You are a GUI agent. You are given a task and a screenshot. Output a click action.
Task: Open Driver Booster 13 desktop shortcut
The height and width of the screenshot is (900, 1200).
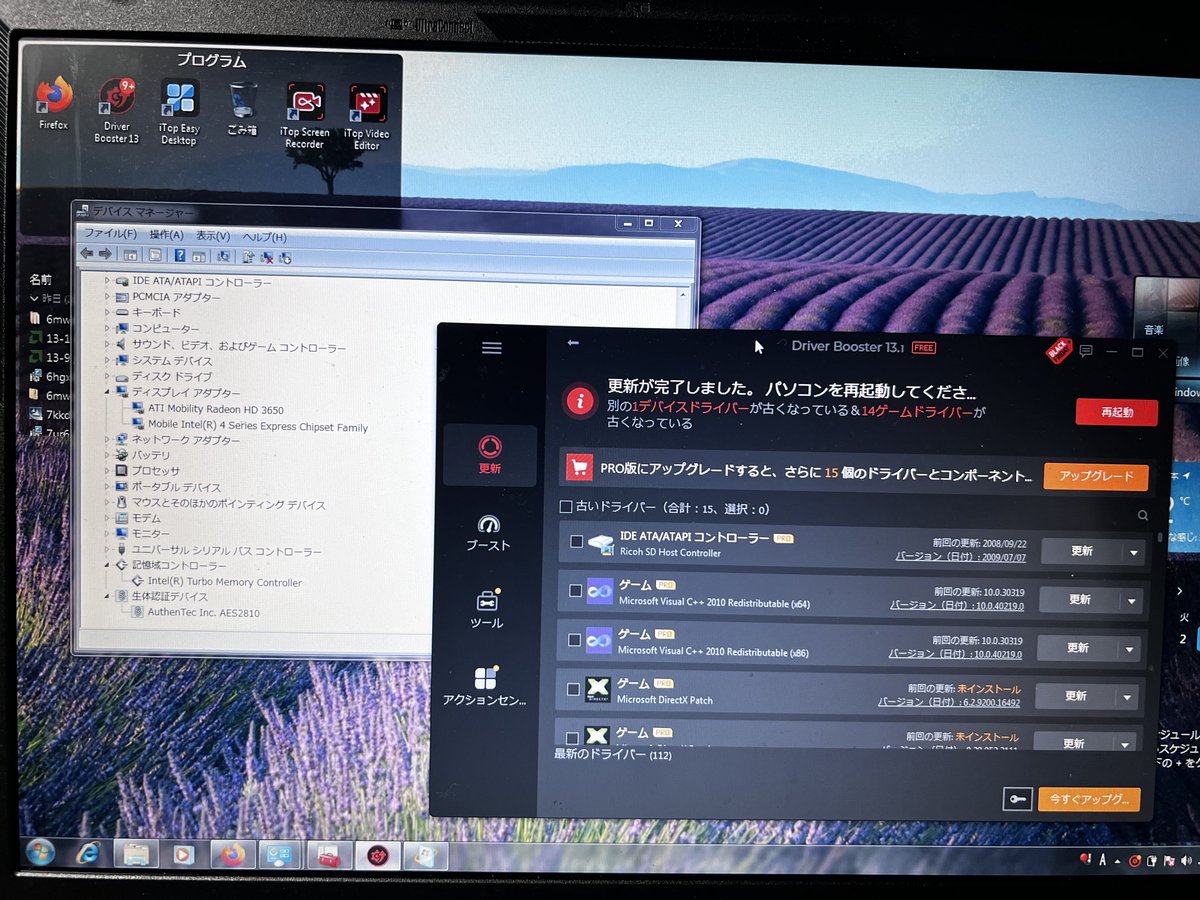116,111
